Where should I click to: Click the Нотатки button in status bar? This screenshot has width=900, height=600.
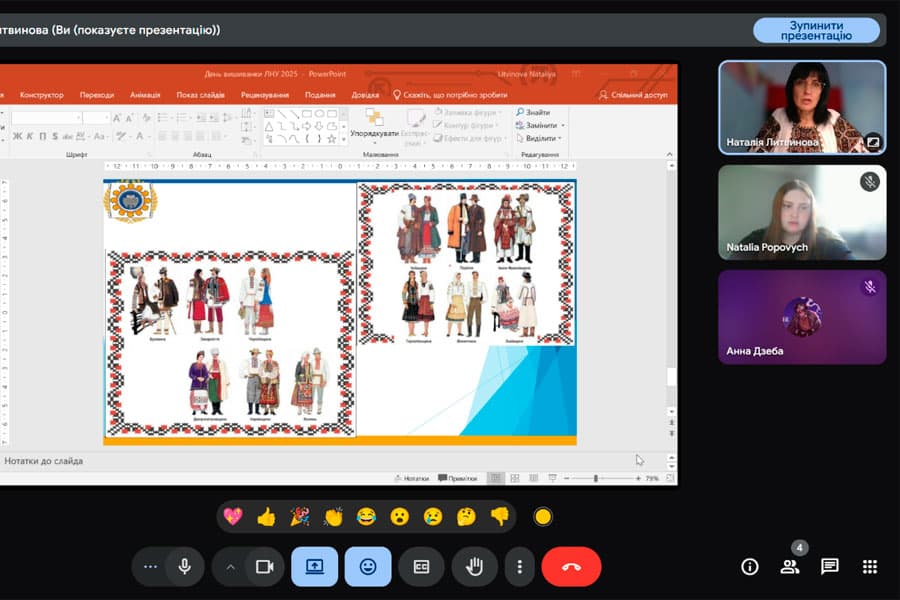412,479
